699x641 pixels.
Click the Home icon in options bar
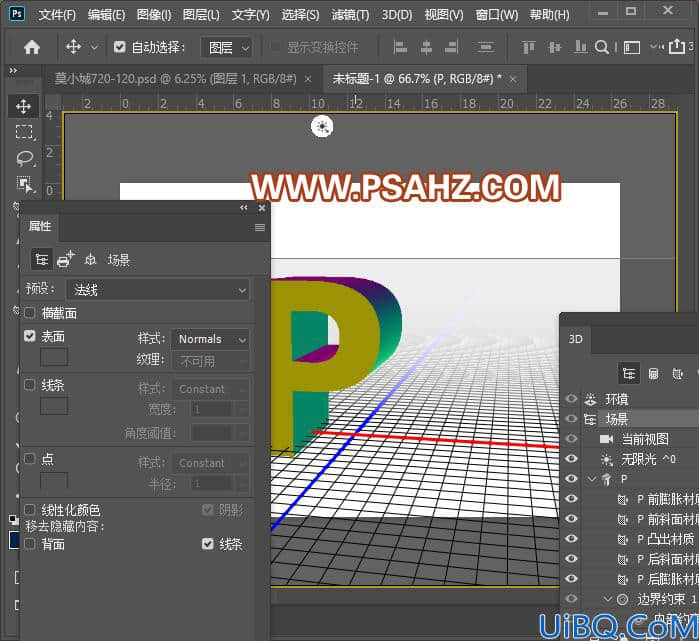click(32, 47)
